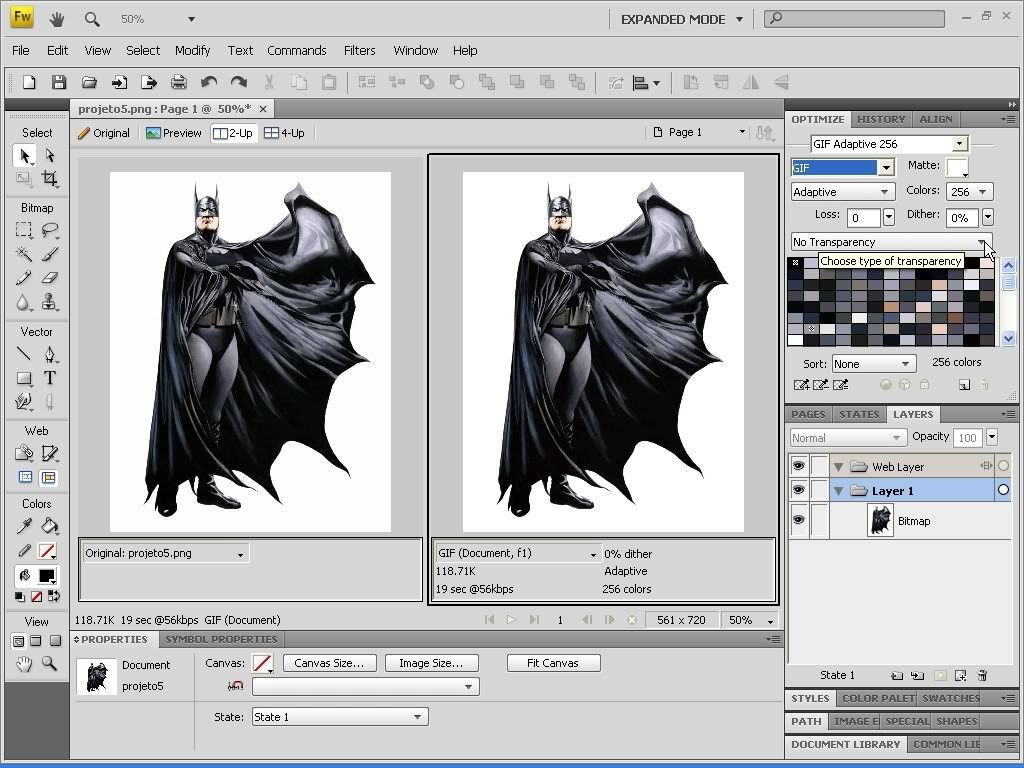Select the Zoom tool in View section
1024x768 pixels.
coord(50,664)
